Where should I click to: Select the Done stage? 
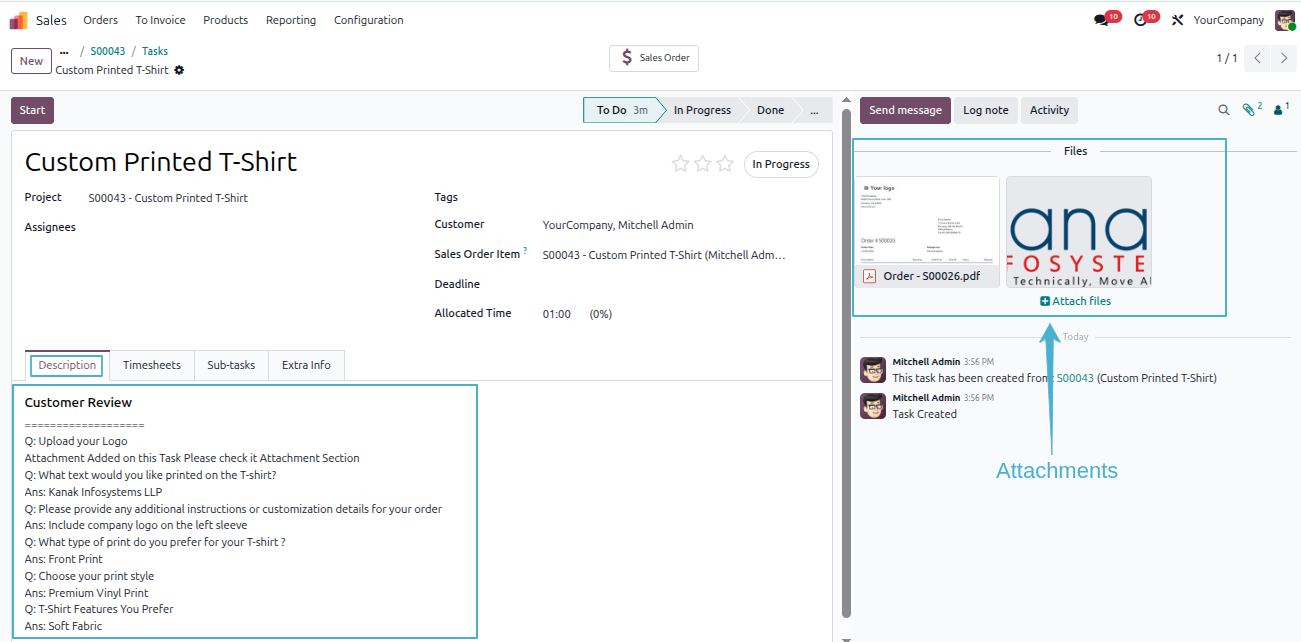770,110
